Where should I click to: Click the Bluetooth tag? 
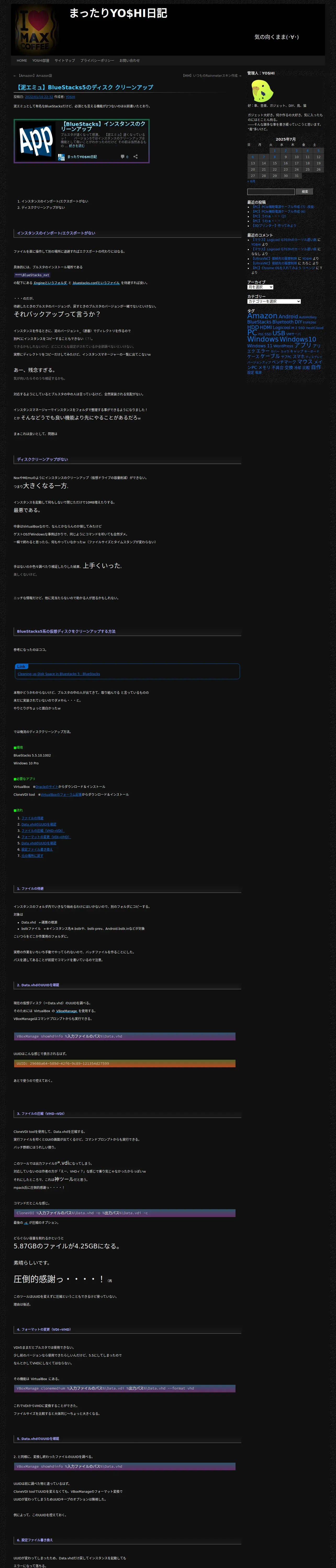pos(283,322)
